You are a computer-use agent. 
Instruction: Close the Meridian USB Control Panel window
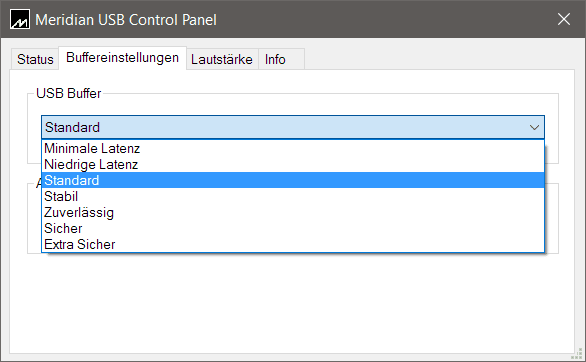(x=564, y=19)
